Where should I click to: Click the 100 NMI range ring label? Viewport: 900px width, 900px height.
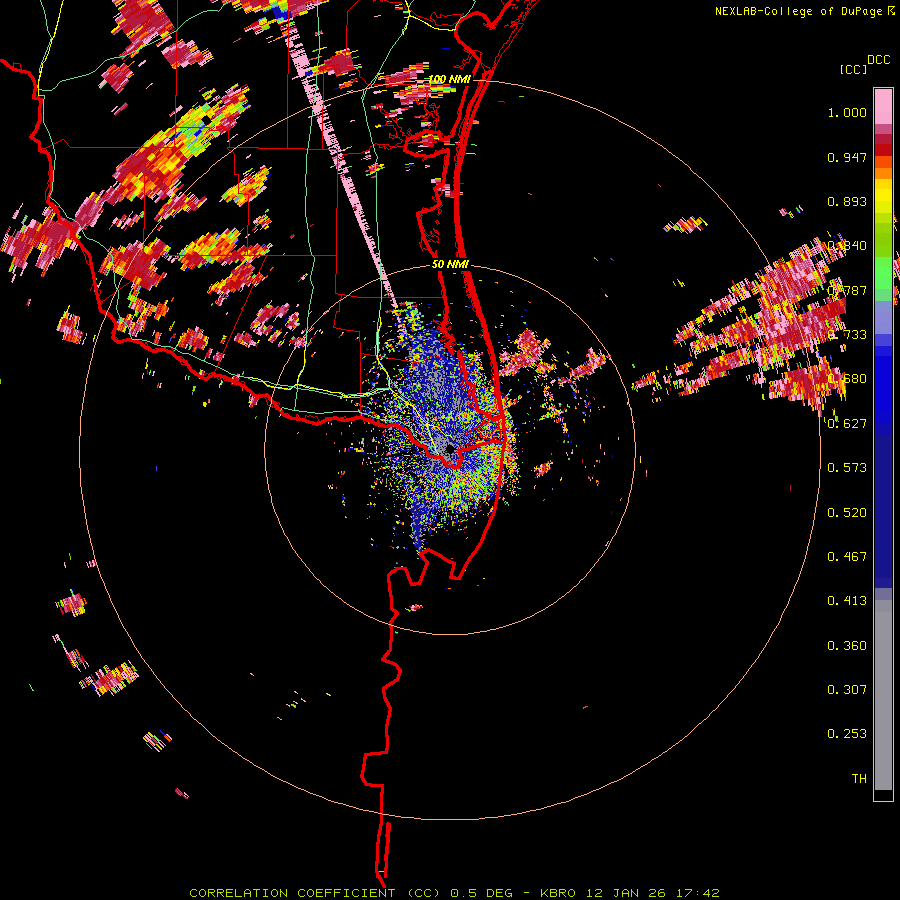click(x=449, y=79)
